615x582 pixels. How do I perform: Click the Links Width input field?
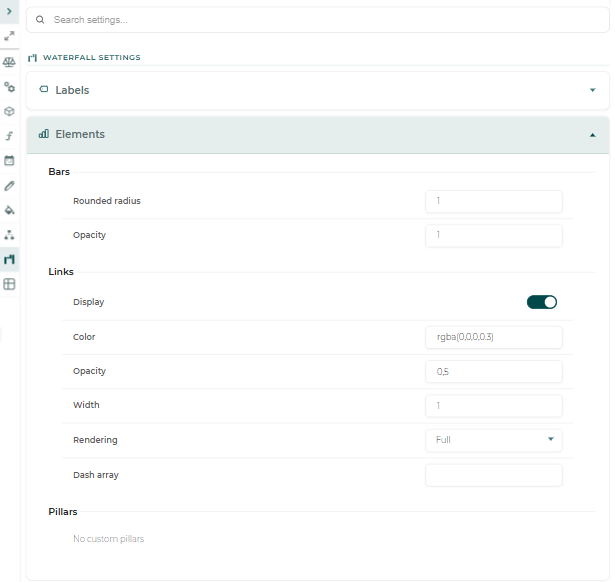494,406
